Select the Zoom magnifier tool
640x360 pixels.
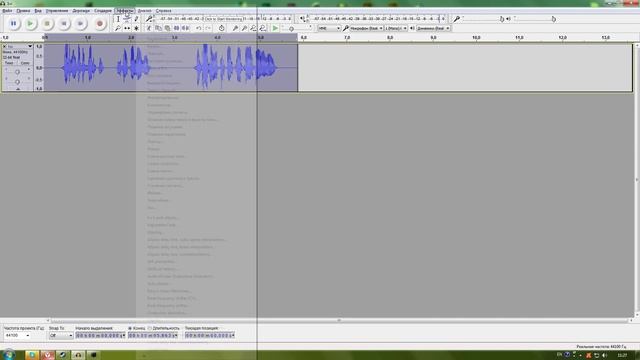tap(118, 28)
